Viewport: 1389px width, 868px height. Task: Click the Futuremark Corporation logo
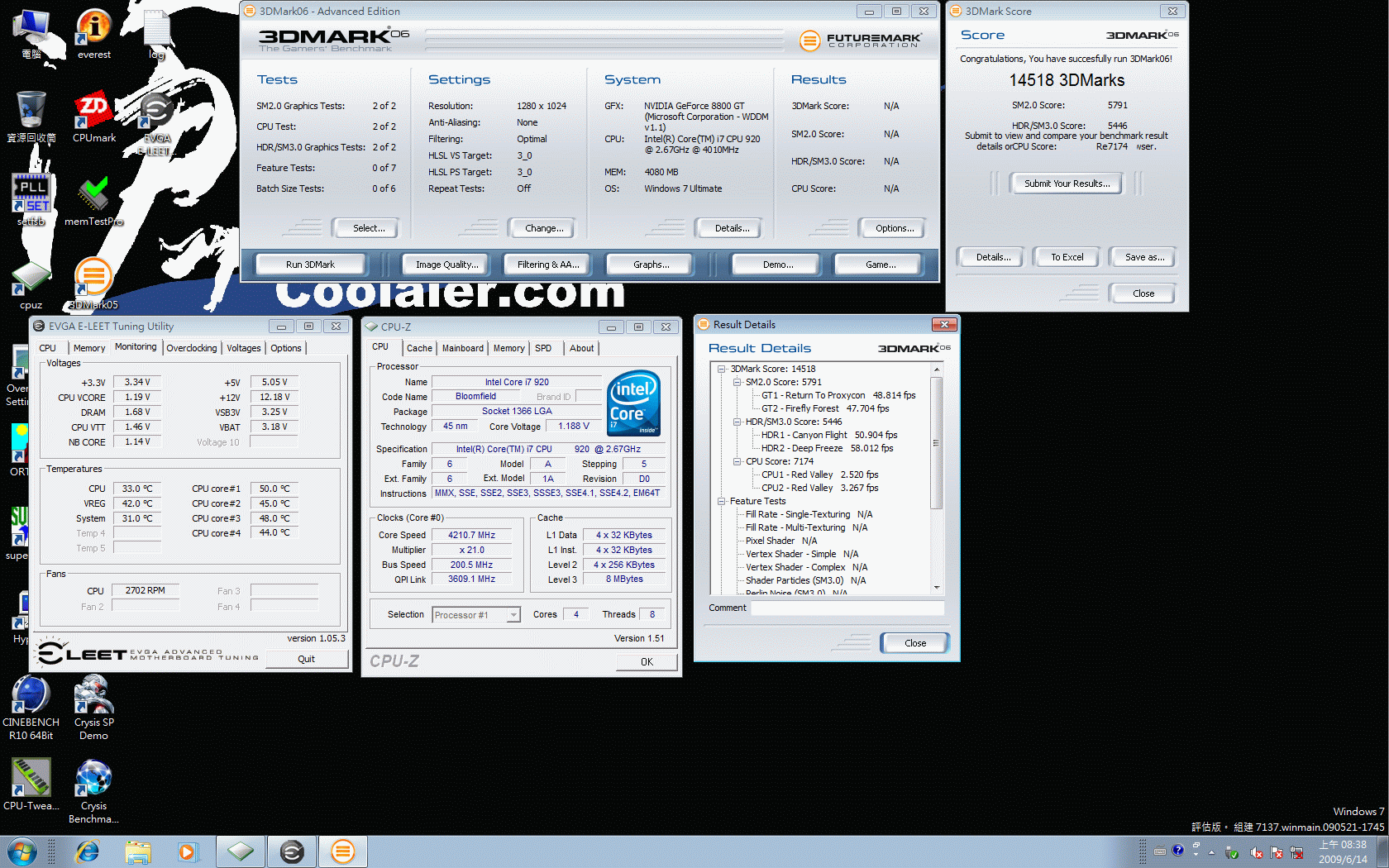click(x=861, y=40)
